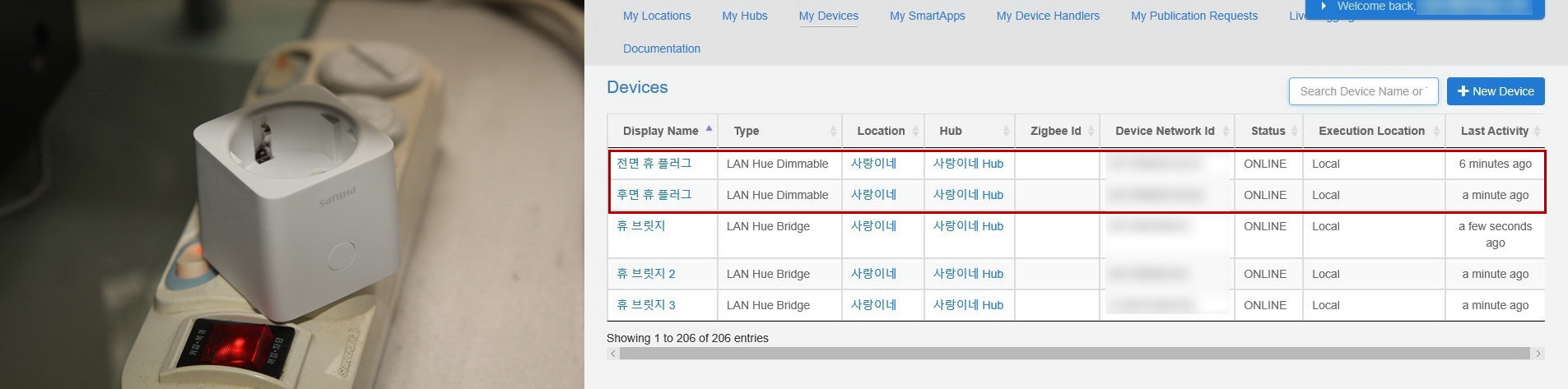
Task: Open the My Hubs page
Action: coord(744,16)
